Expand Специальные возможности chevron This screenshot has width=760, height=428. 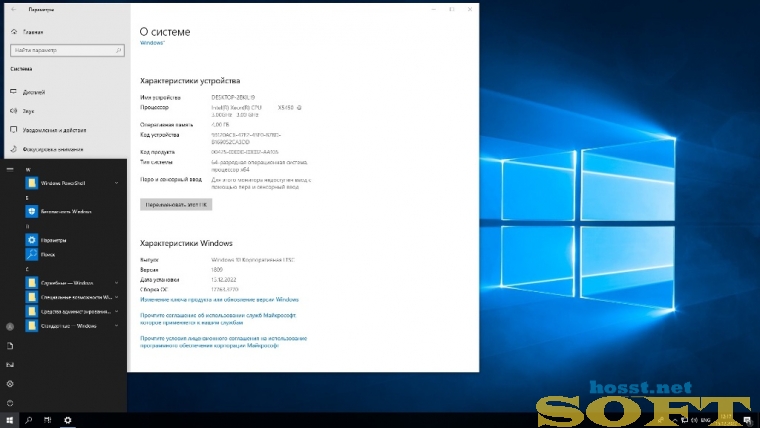pyautogui.click(x=116, y=297)
